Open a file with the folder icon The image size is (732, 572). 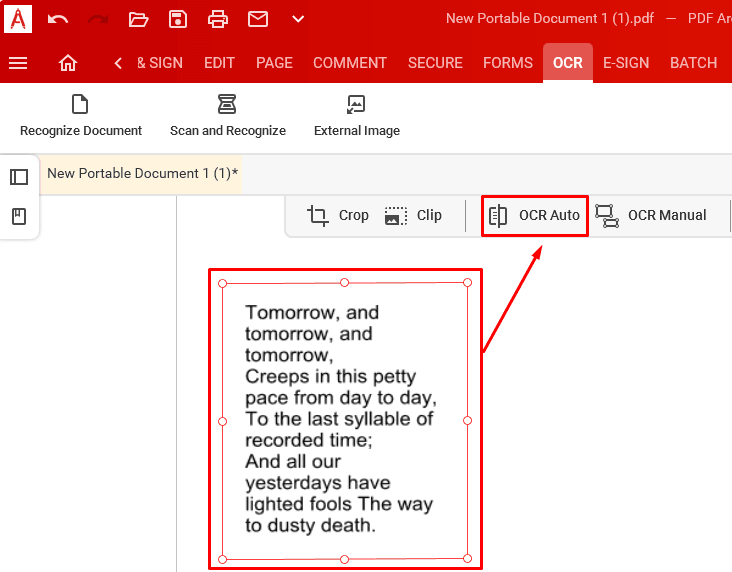tap(138, 19)
